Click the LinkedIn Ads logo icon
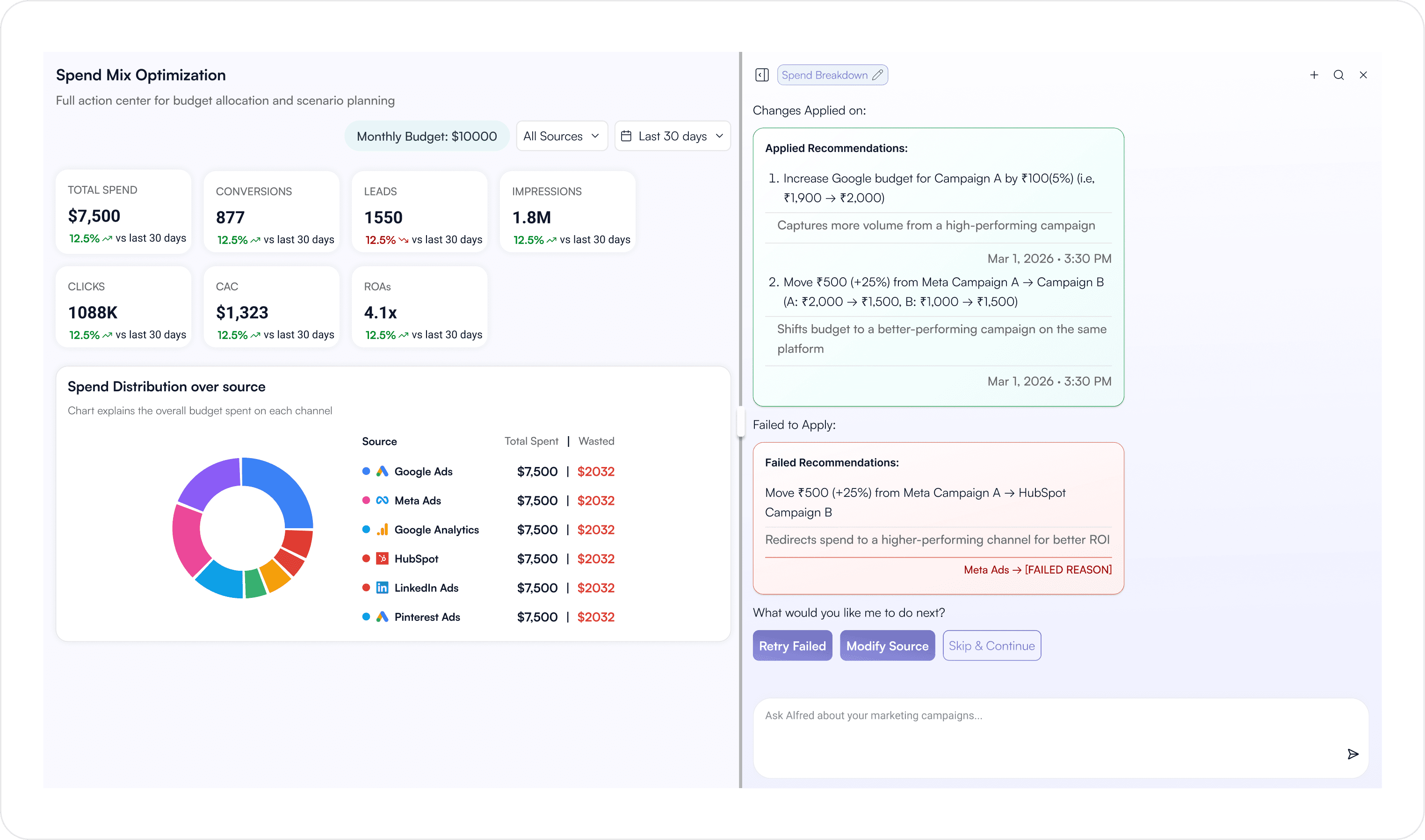The height and width of the screenshot is (840, 1425). point(382,588)
